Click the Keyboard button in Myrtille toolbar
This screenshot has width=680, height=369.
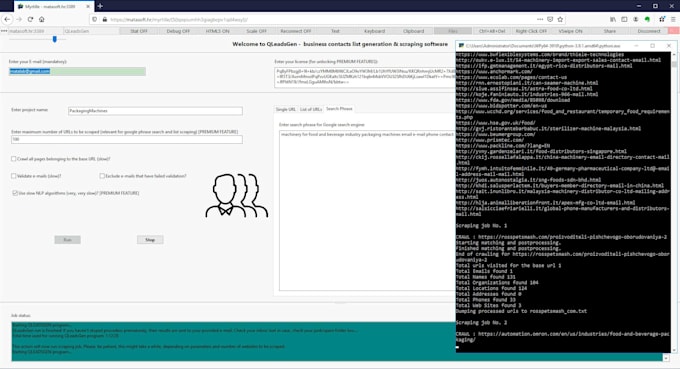374,31
